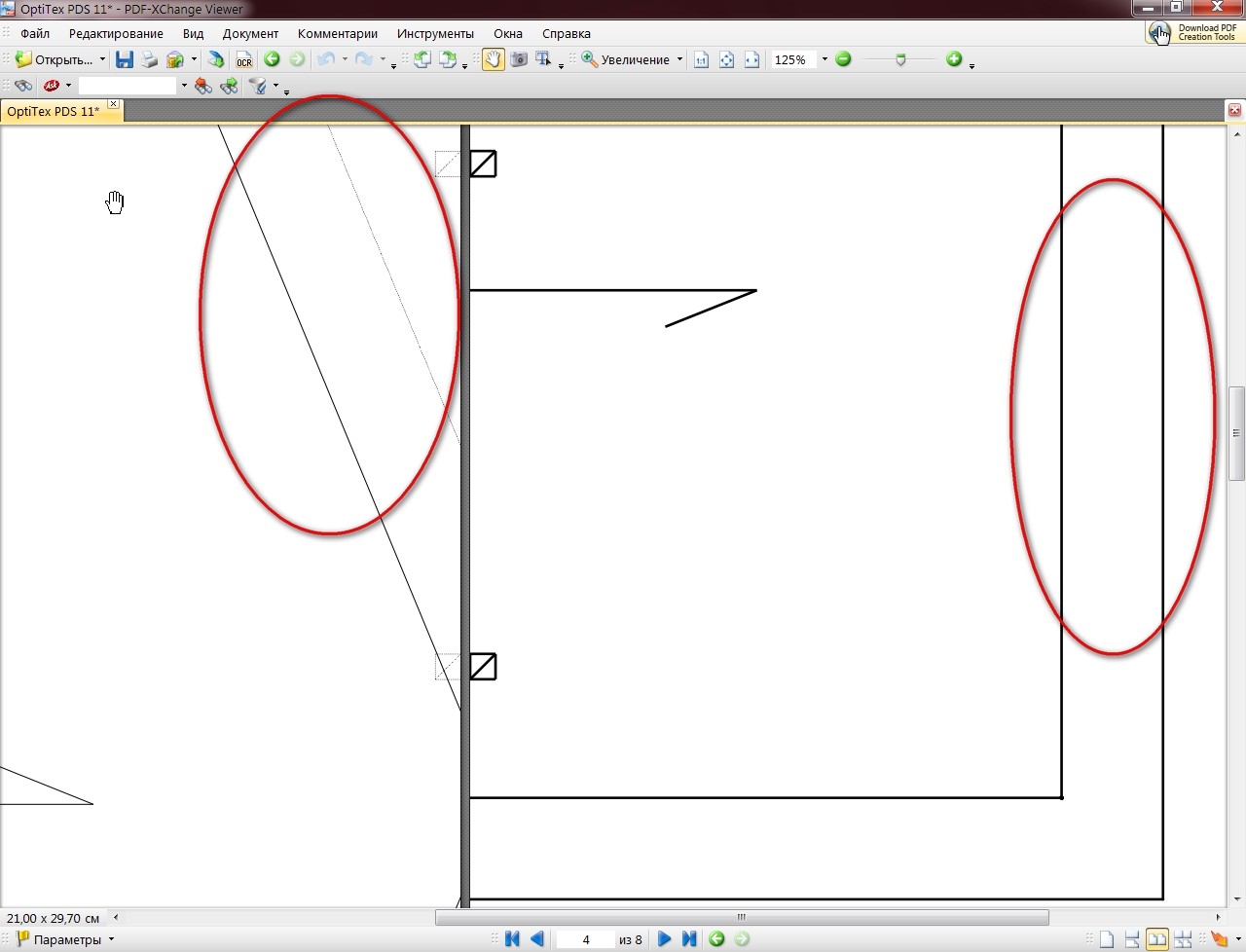Click the Ask search provider icon
Viewport: 1246px width, 952px height.
[52, 86]
